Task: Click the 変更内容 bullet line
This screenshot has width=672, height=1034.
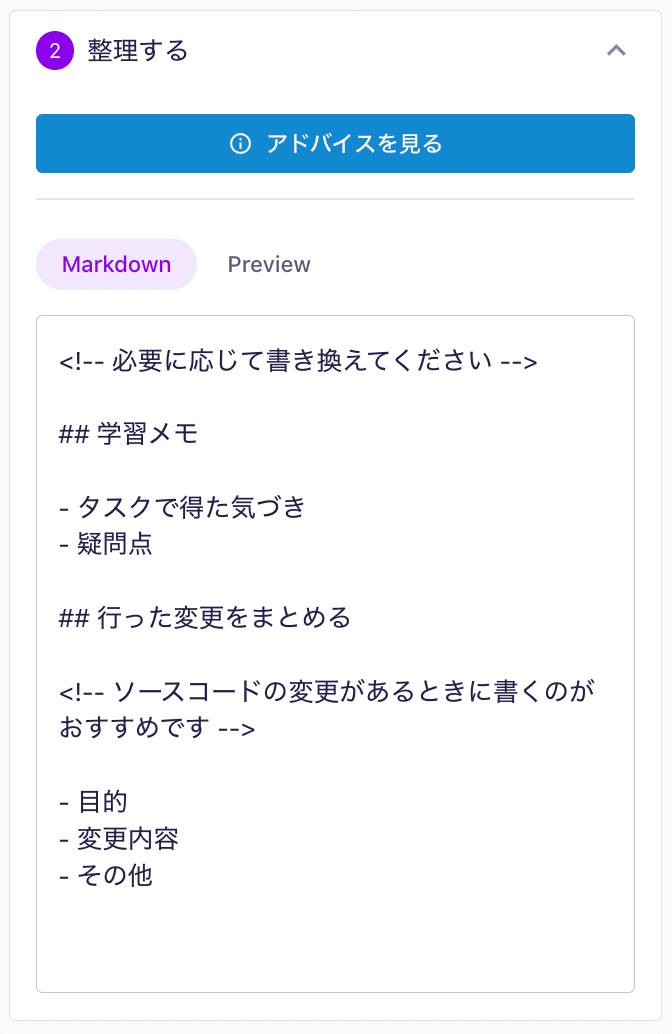Action: pos(119,839)
